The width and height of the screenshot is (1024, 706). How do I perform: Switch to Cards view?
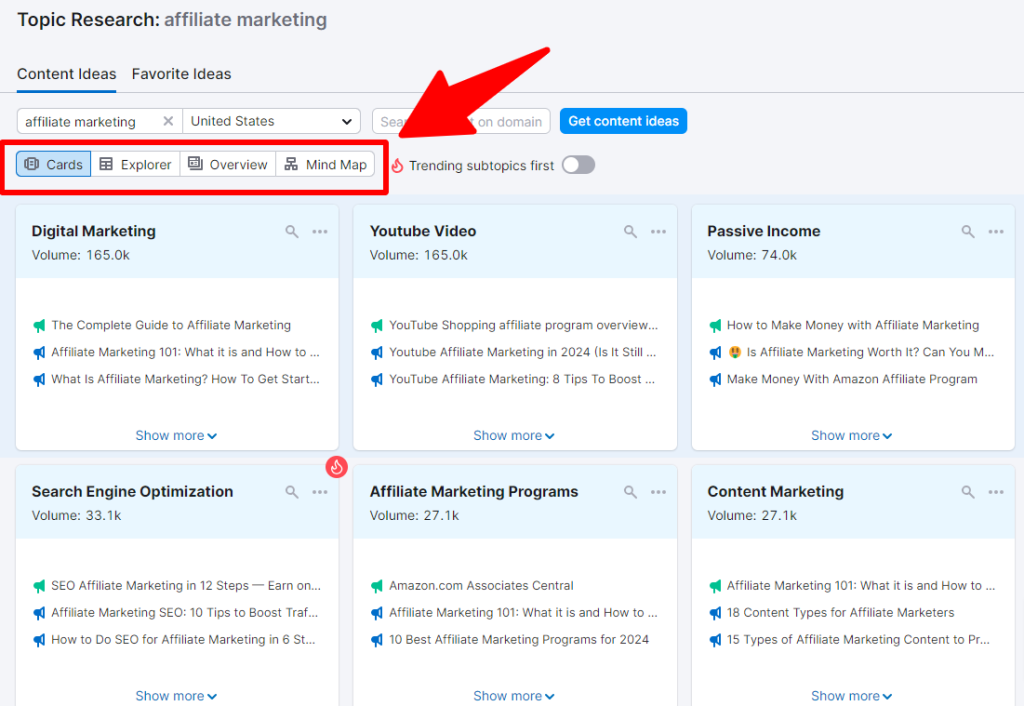[x=54, y=165]
